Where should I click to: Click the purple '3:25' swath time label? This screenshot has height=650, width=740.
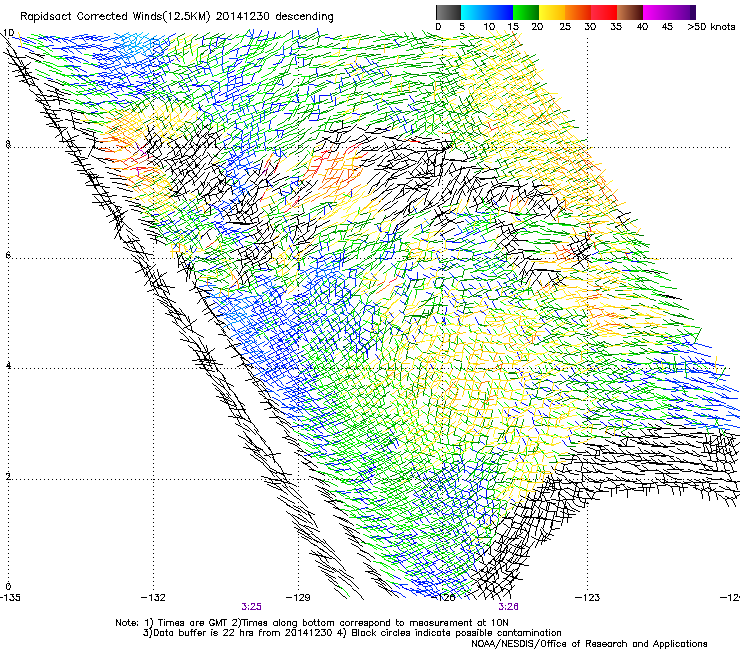252,607
